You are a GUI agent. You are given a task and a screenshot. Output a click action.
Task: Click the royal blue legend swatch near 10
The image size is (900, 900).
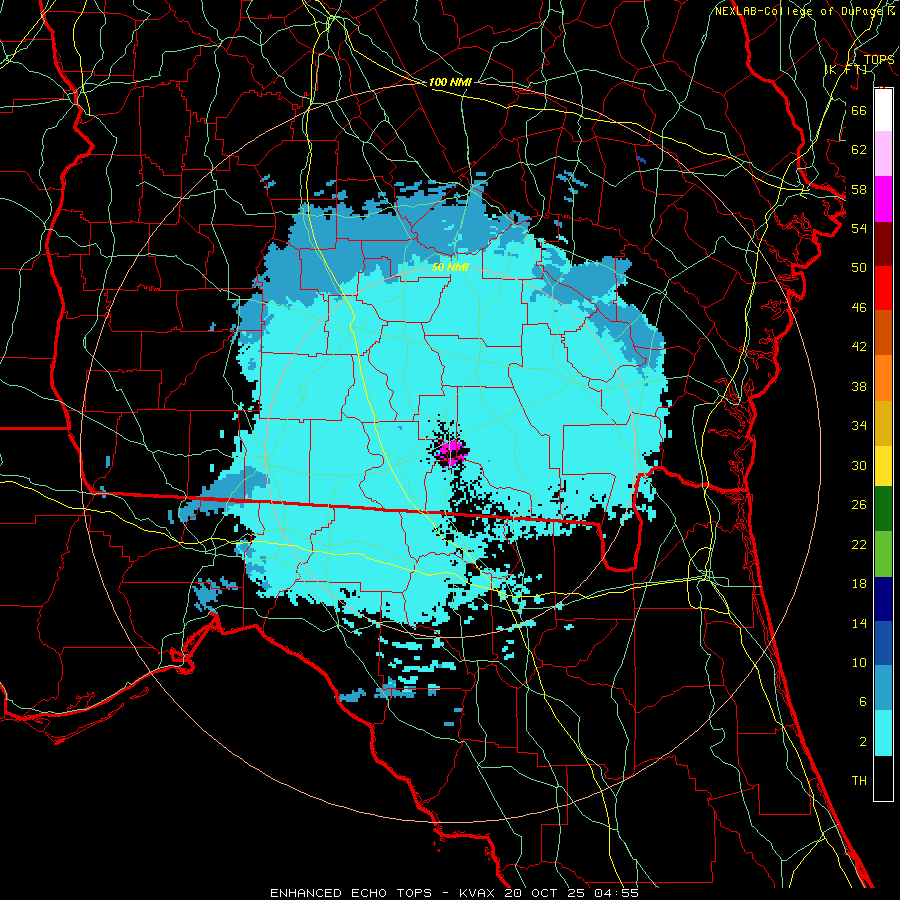[x=883, y=643]
